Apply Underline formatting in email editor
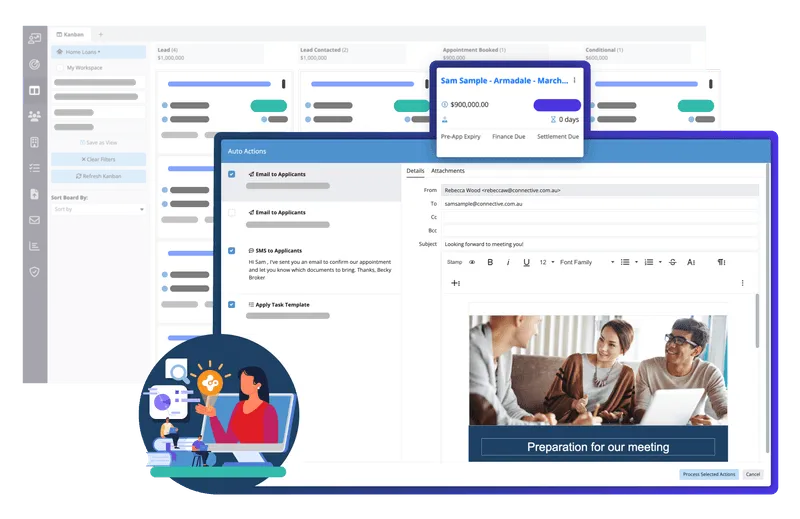This screenshot has width=800, height=519. [526, 262]
